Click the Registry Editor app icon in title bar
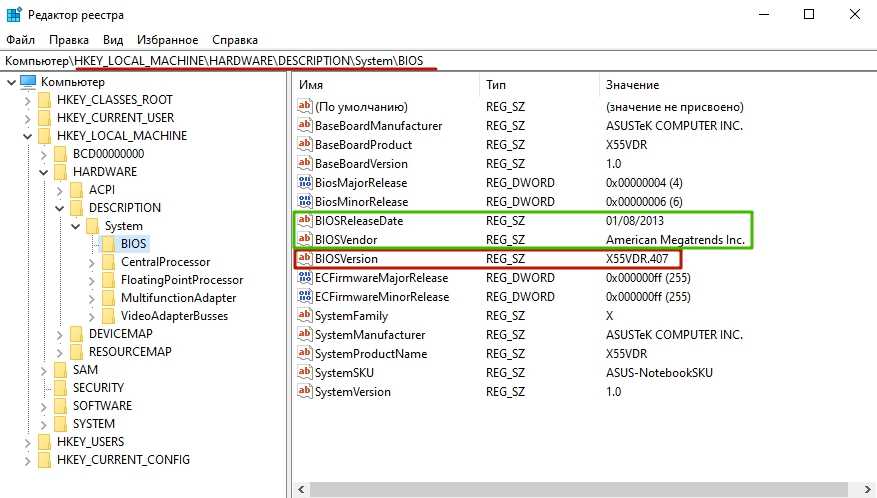Screen dimensions: 877x498 point(14,15)
